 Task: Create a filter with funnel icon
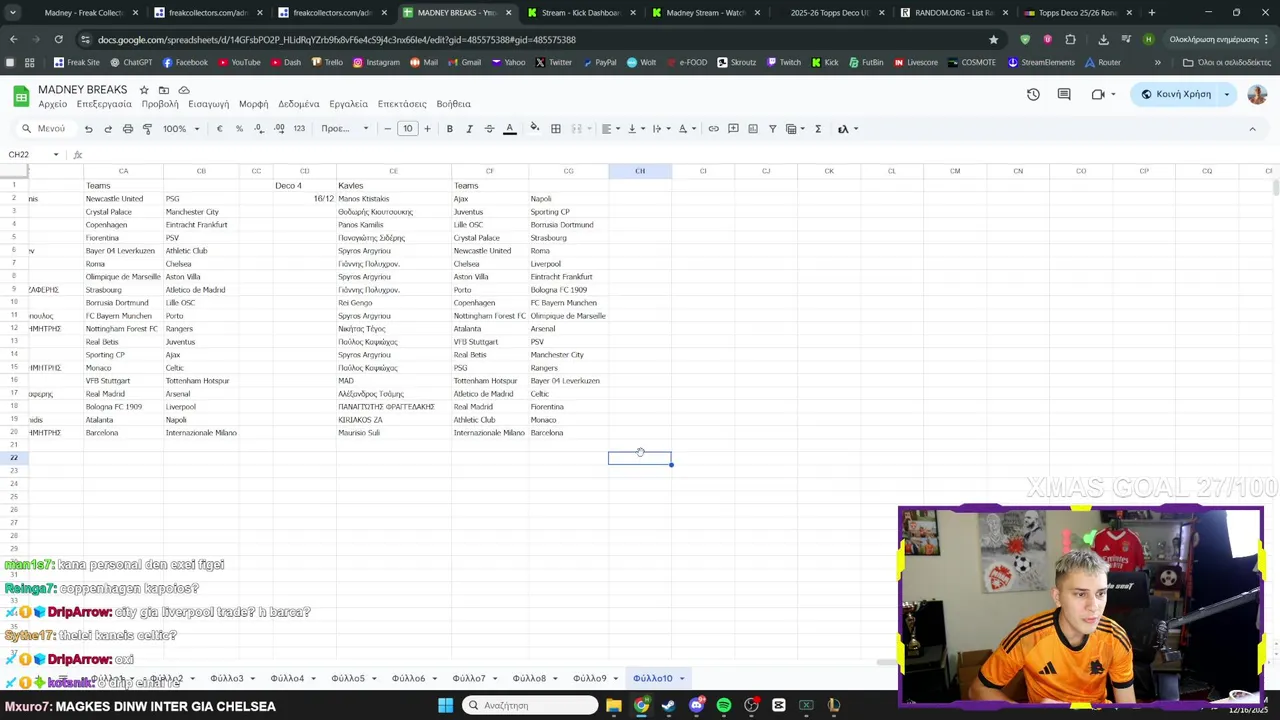(773, 129)
